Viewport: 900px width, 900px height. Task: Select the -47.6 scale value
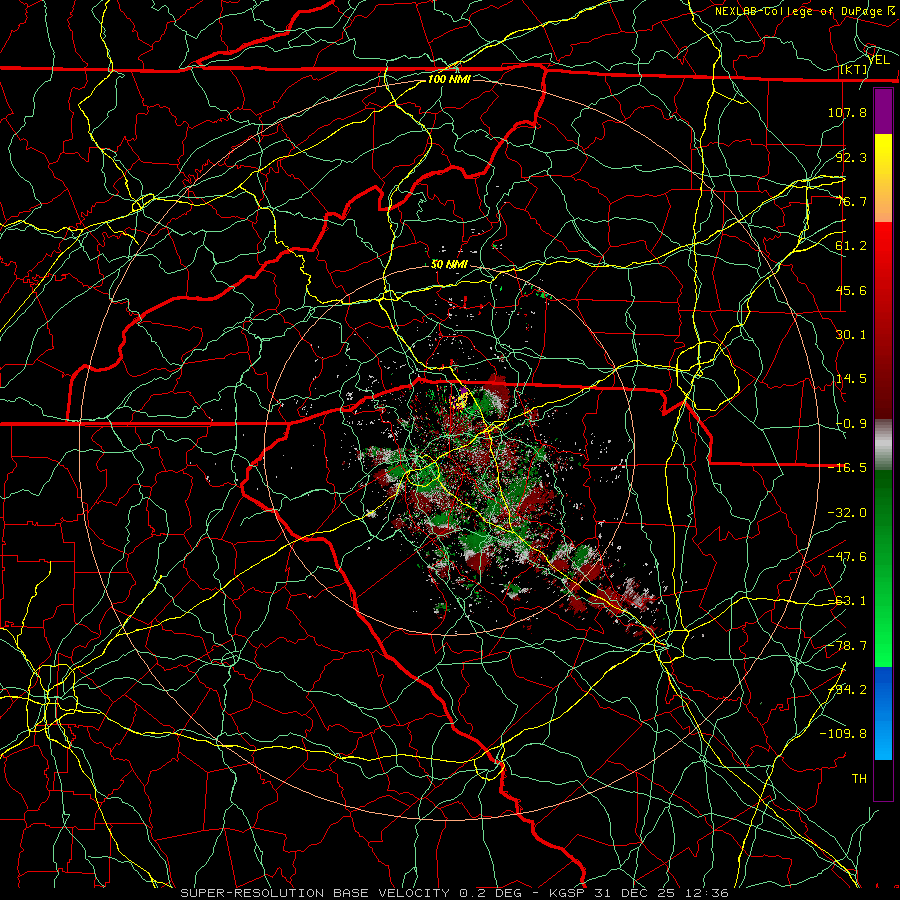(x=847, y=557)
